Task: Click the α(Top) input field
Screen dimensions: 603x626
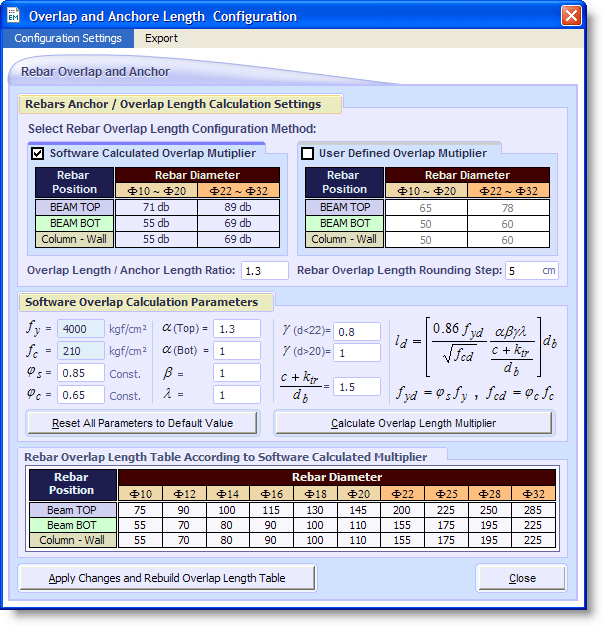Action: tap(236, 328)
